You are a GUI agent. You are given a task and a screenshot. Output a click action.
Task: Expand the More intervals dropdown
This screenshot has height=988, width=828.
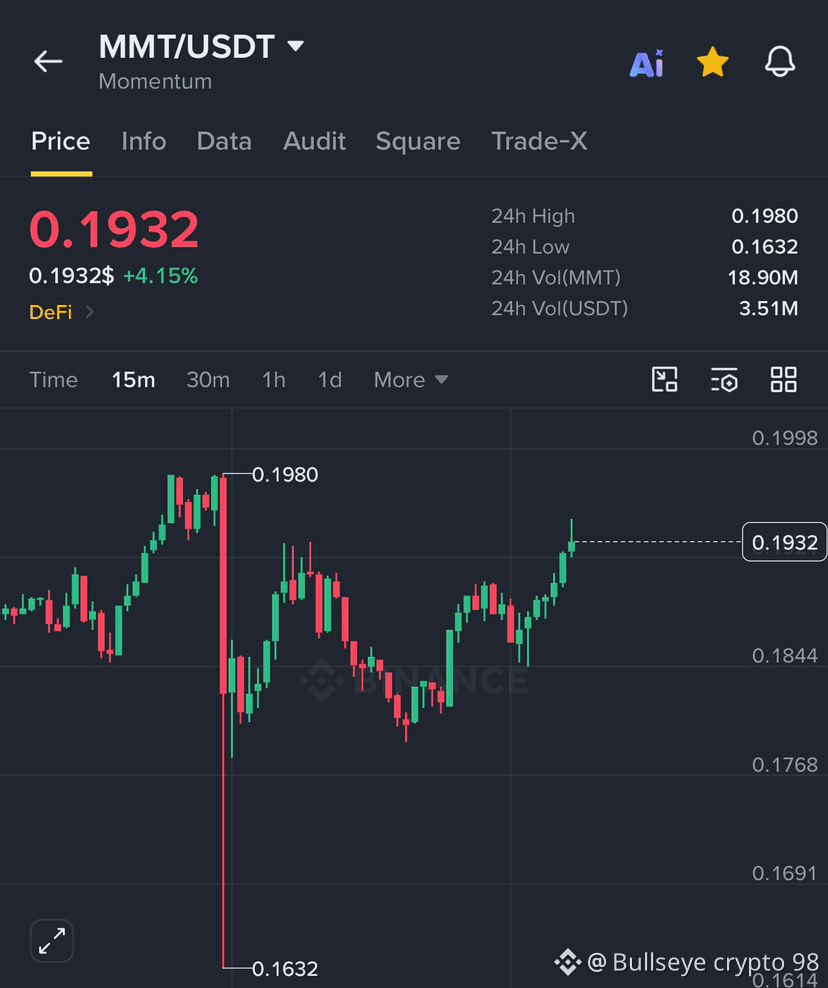pos(411,380)
